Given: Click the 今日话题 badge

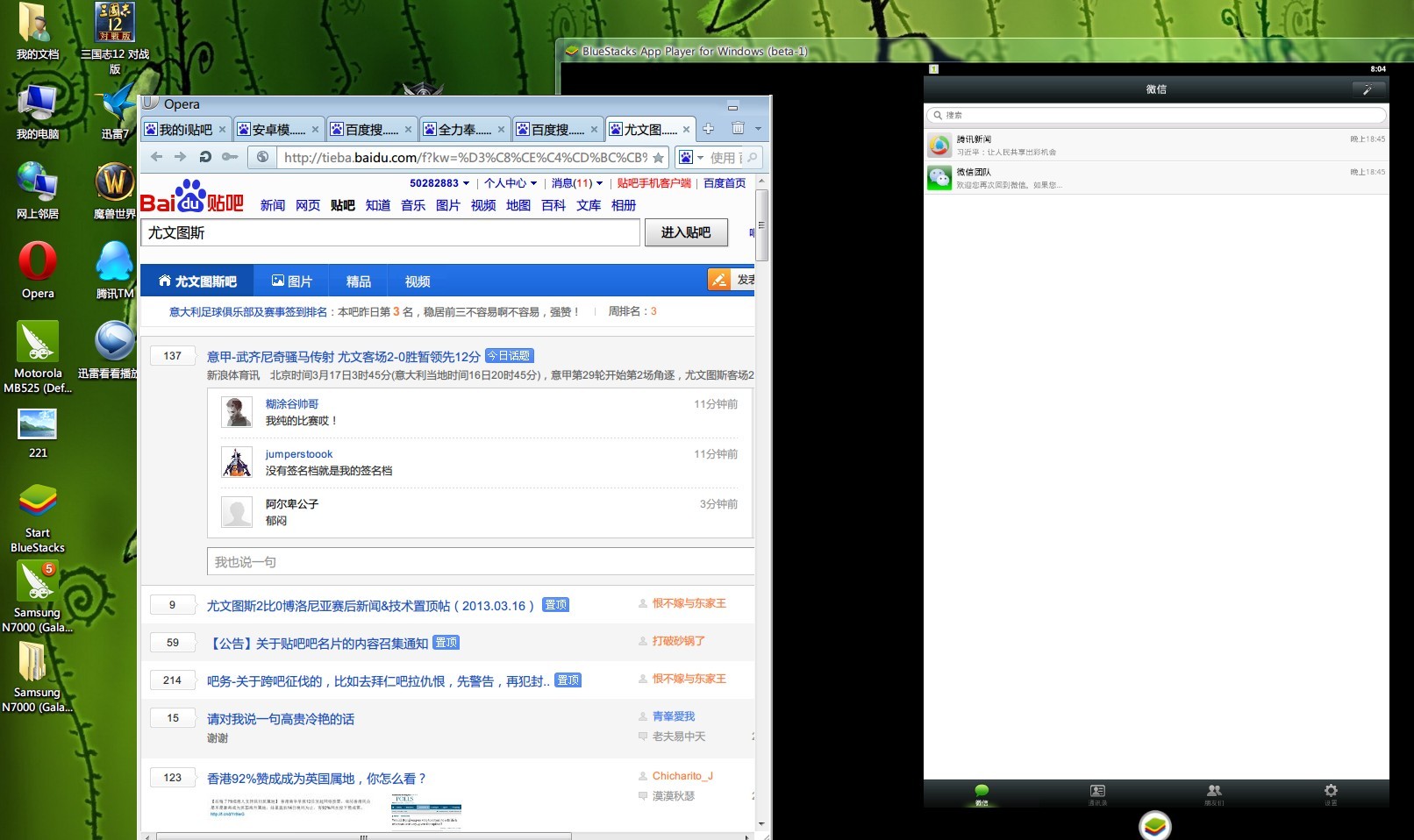Looking at the screenshot, I should 510,356.
